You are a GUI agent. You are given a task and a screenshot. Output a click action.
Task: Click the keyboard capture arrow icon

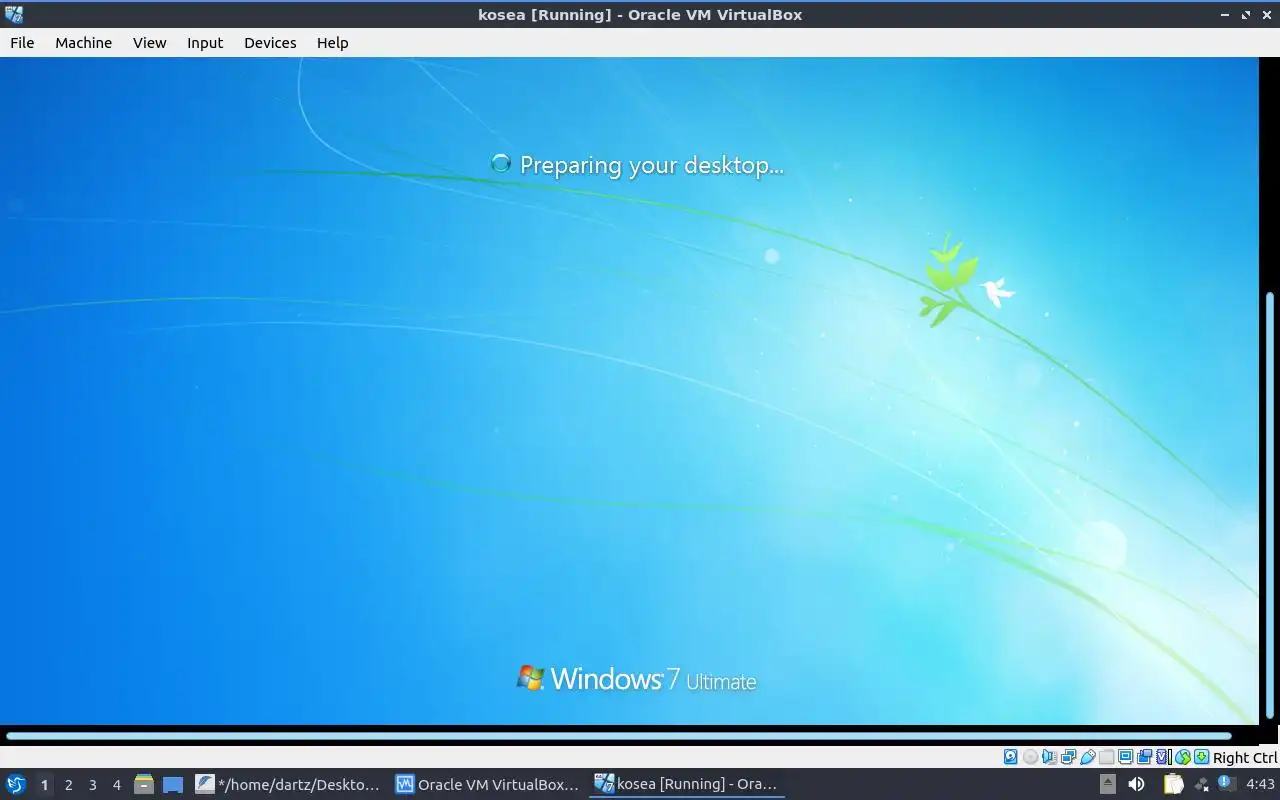pyautogui.click(x=1202, y=757)
